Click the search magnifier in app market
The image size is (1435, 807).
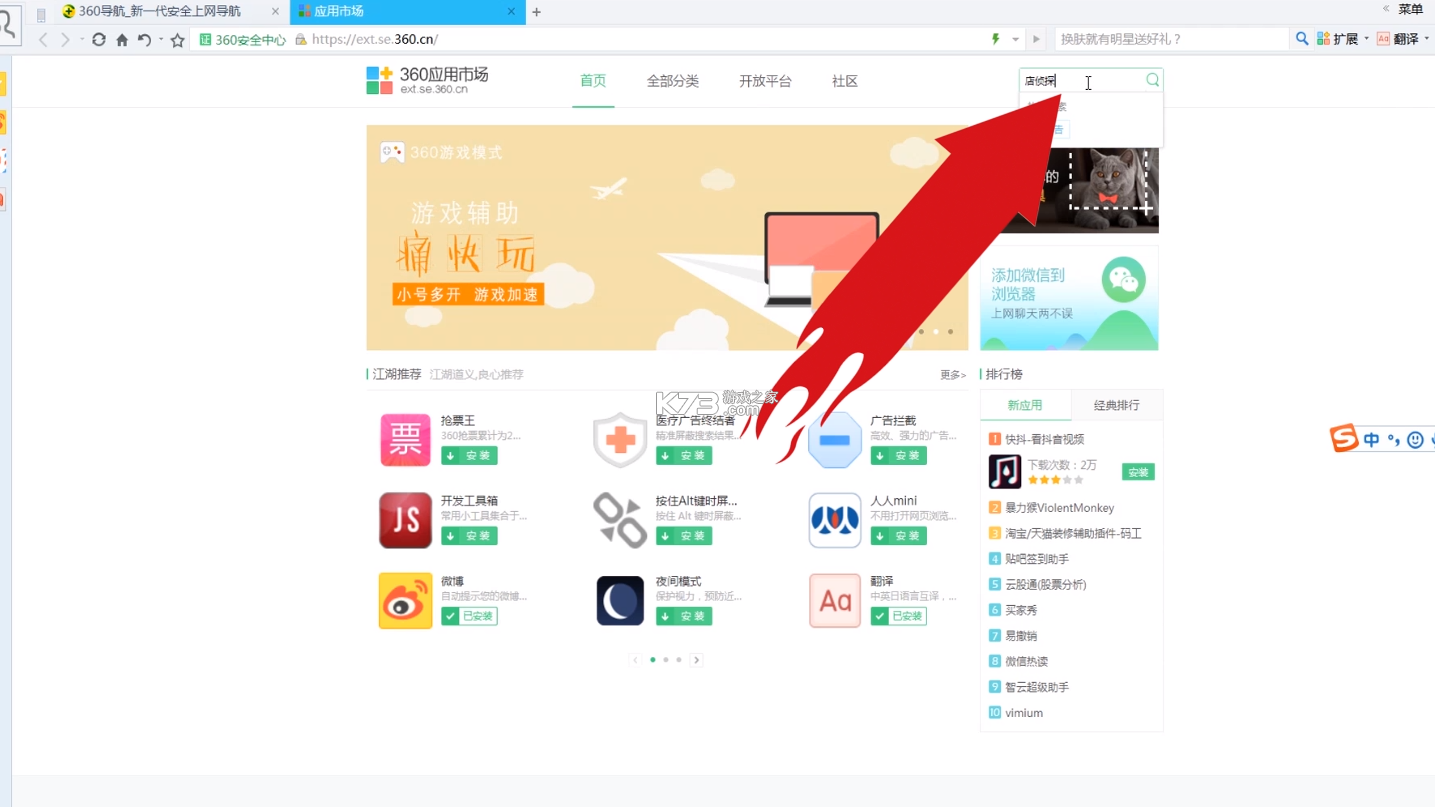pos(1152,80)
